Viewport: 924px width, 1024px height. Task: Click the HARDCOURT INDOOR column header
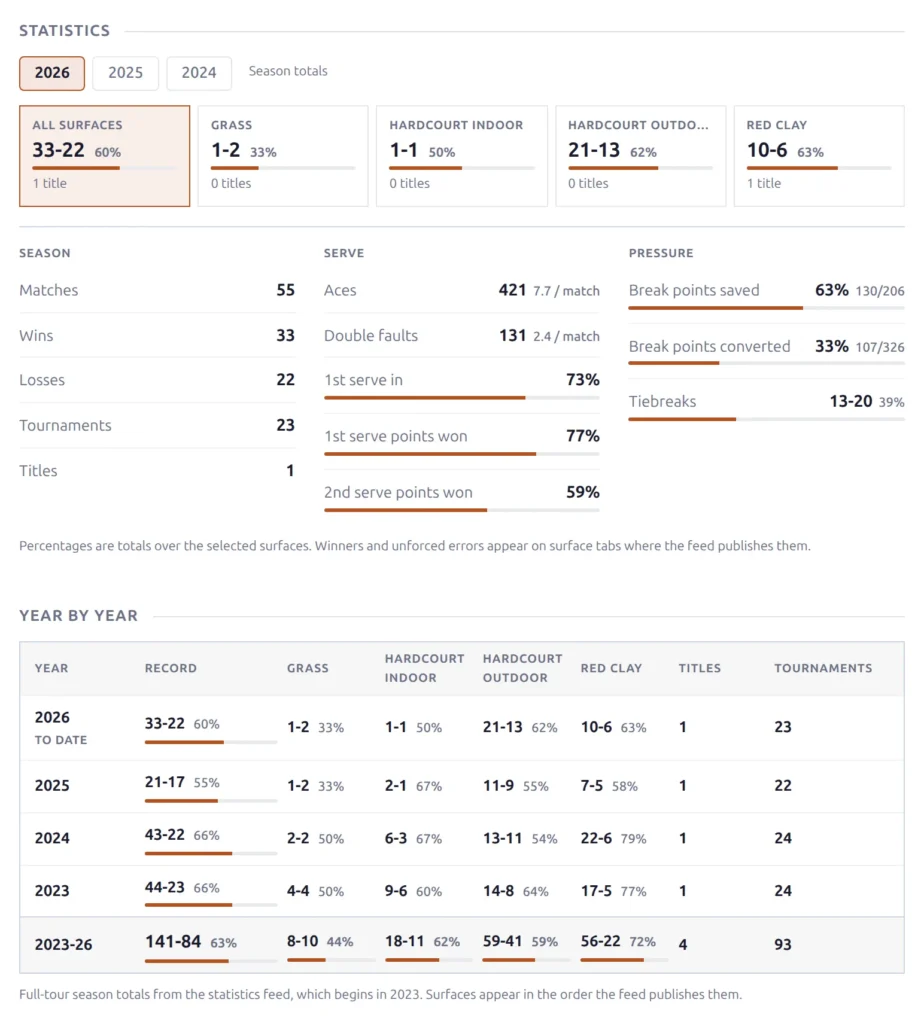pyautogui.click(x=424, y=668)
